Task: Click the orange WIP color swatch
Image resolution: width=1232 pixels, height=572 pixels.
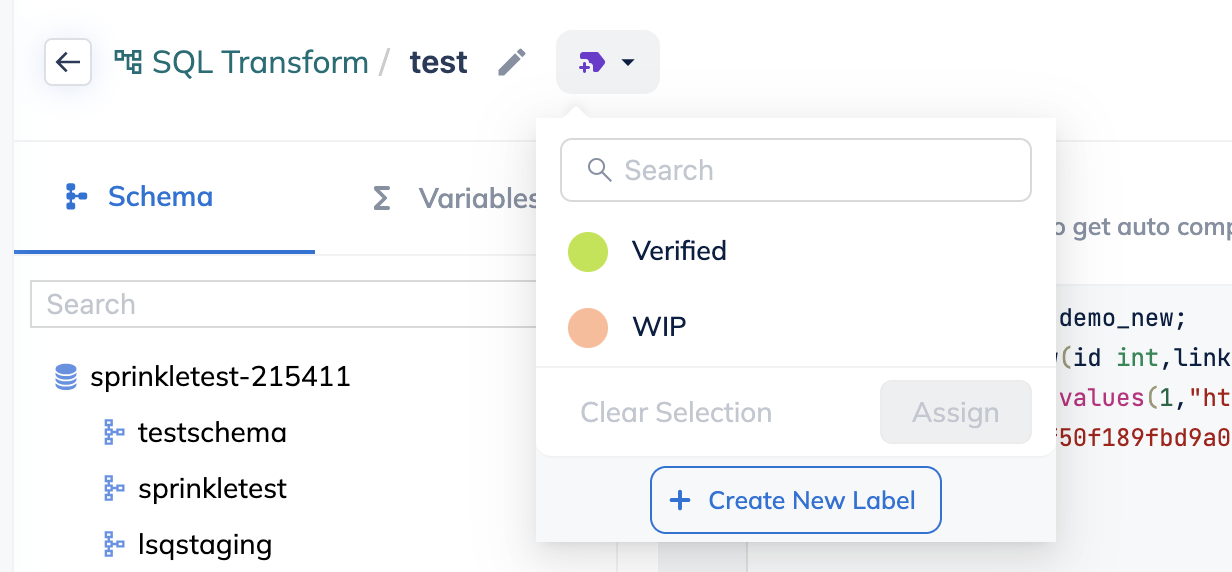Action: click(x=588, y=328)
